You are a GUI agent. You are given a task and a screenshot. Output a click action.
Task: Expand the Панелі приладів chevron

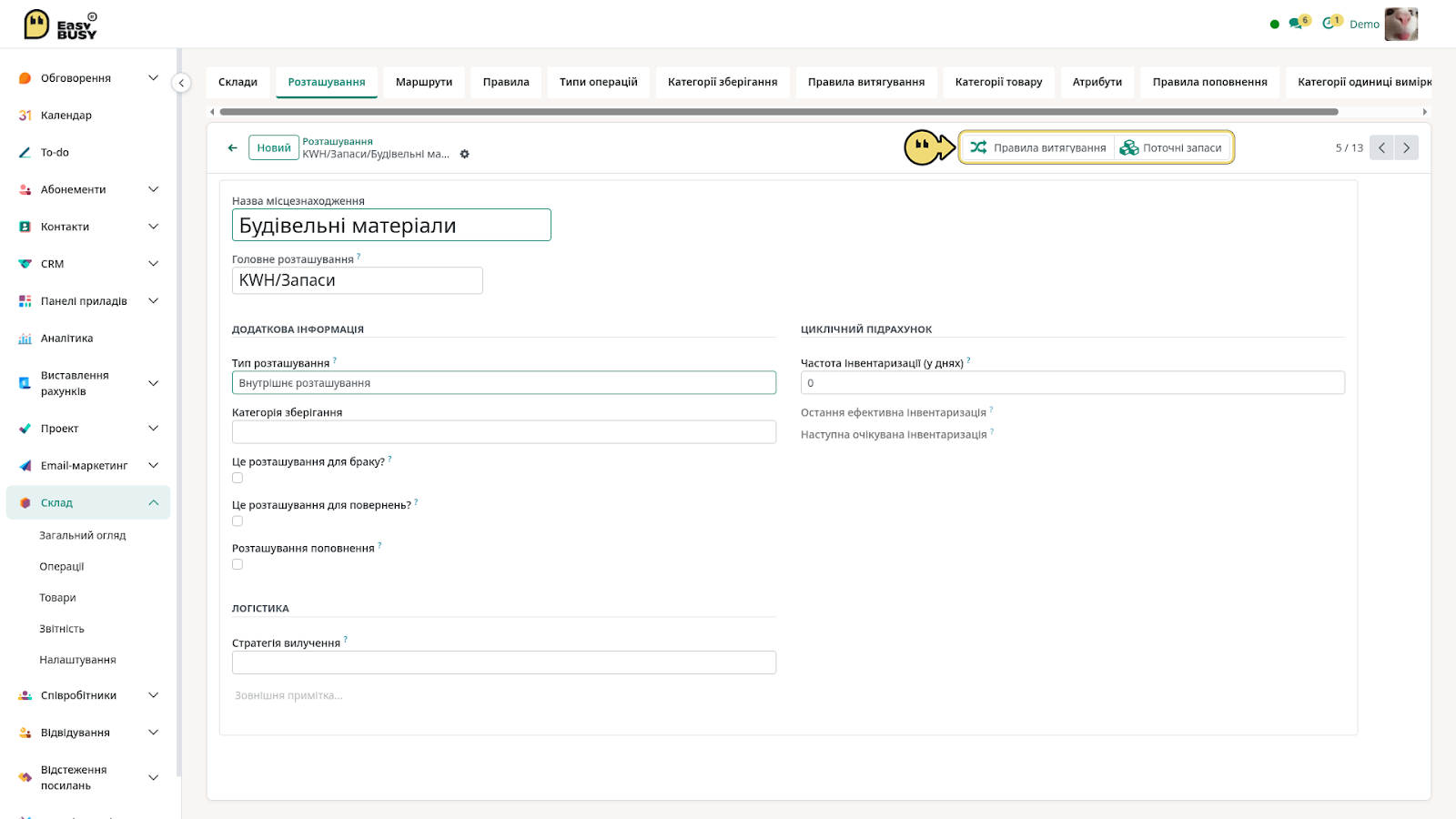[154, 301]
